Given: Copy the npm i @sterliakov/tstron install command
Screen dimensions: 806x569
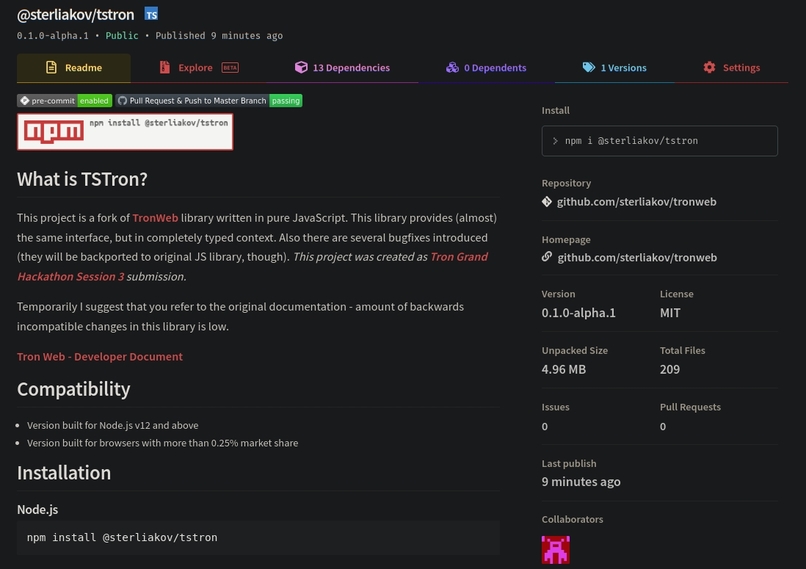Looking at the screenshot, I should point(660,141).
